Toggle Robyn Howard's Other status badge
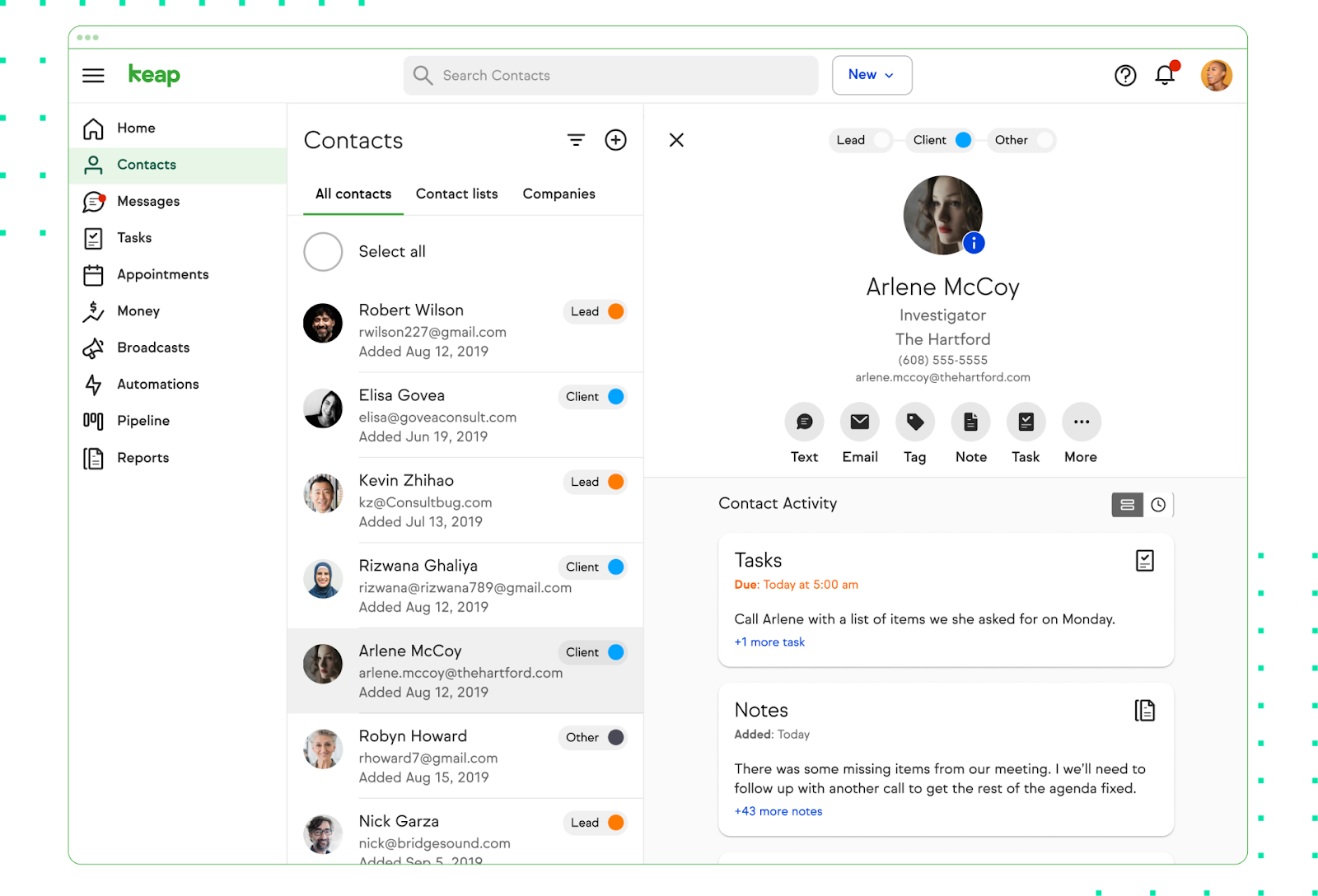The image size is (1318, 896). (593, 738)
